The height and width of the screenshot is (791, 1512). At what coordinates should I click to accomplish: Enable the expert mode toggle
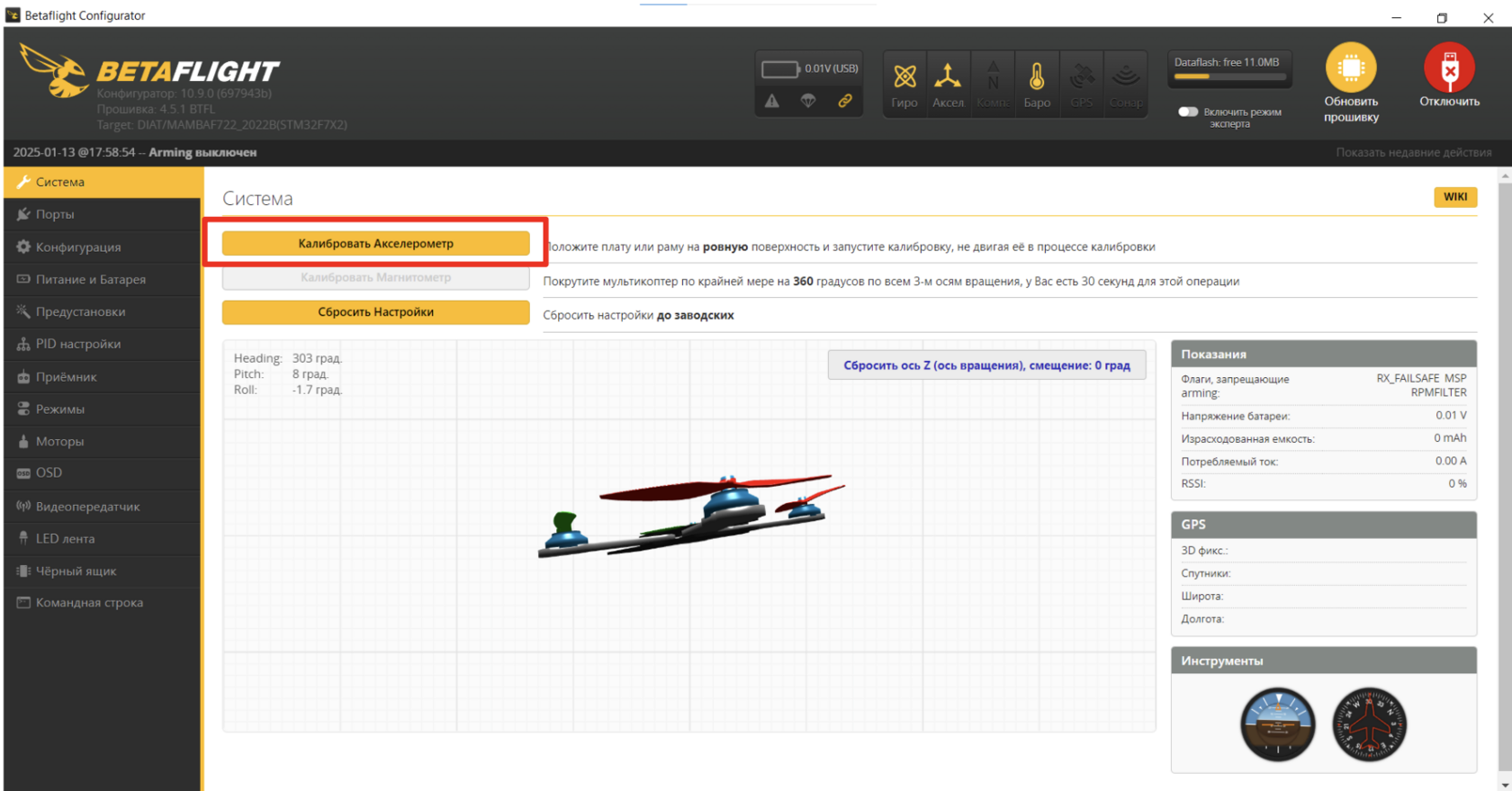click(x=1188, y=112)
